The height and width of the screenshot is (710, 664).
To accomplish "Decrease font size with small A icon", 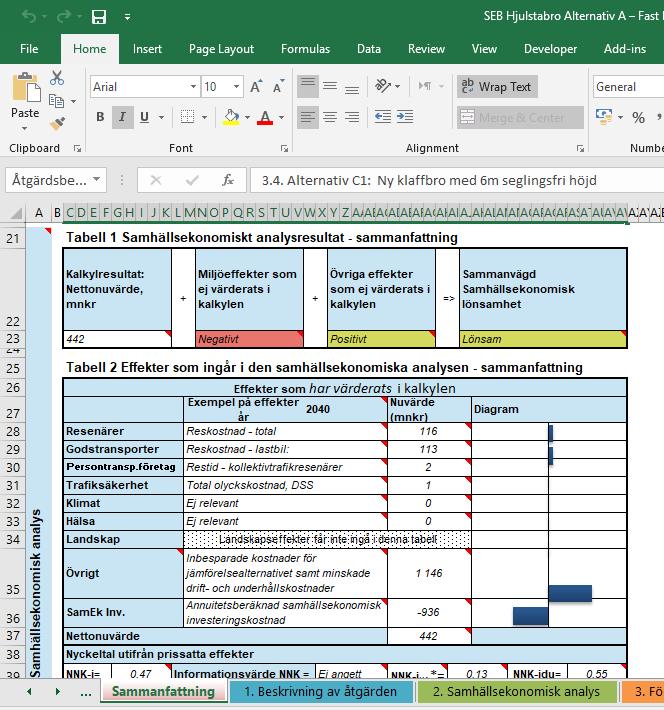I will tap(279, 86).
